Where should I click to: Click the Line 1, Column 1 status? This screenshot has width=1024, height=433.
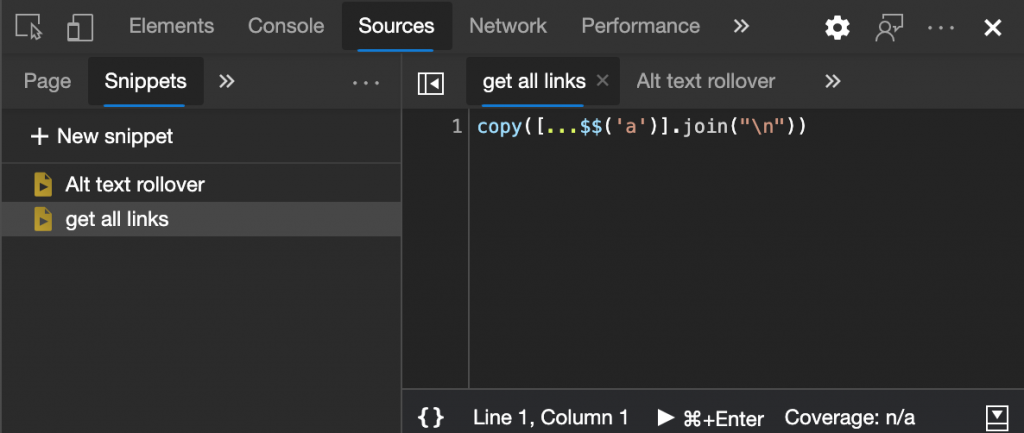(x=551, y=417)
